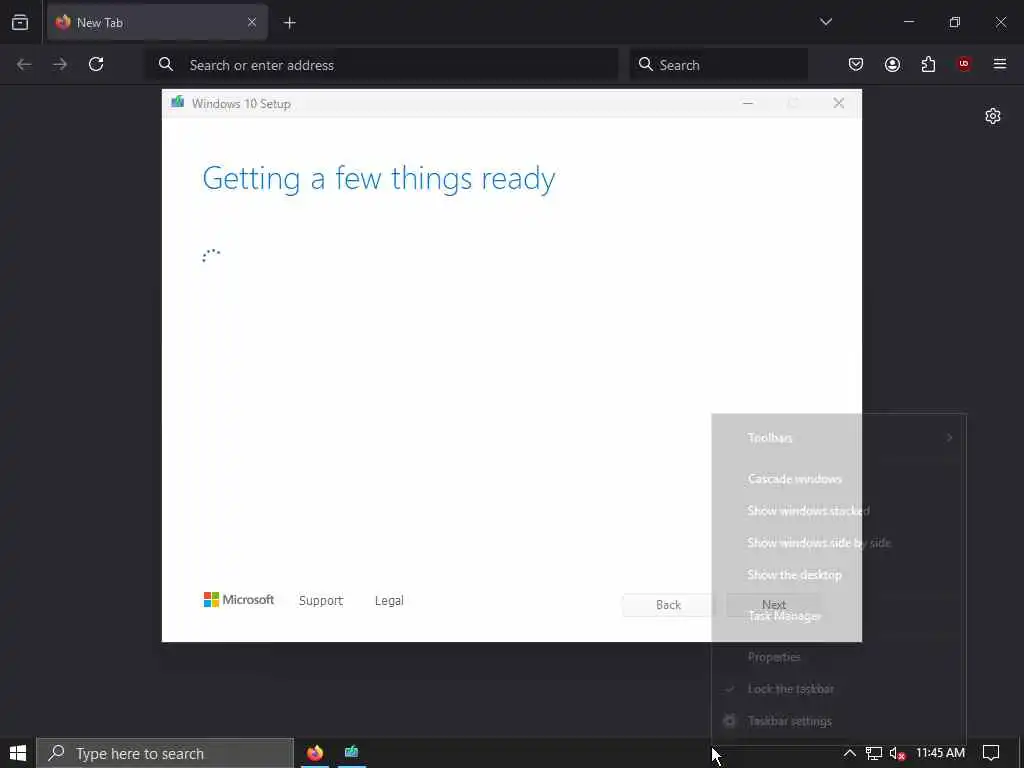Open the Legal link in Setup
Screen dimensions: 1024x768
tap(389, 600)
